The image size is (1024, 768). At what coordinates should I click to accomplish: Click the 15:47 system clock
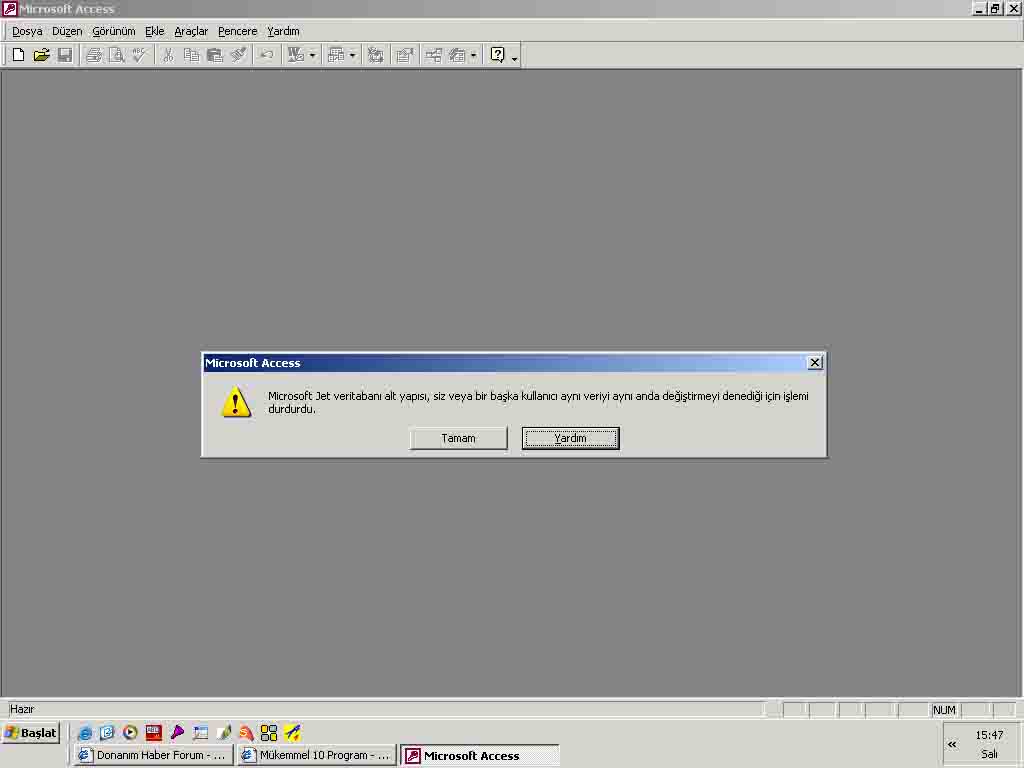coord(989,735)
